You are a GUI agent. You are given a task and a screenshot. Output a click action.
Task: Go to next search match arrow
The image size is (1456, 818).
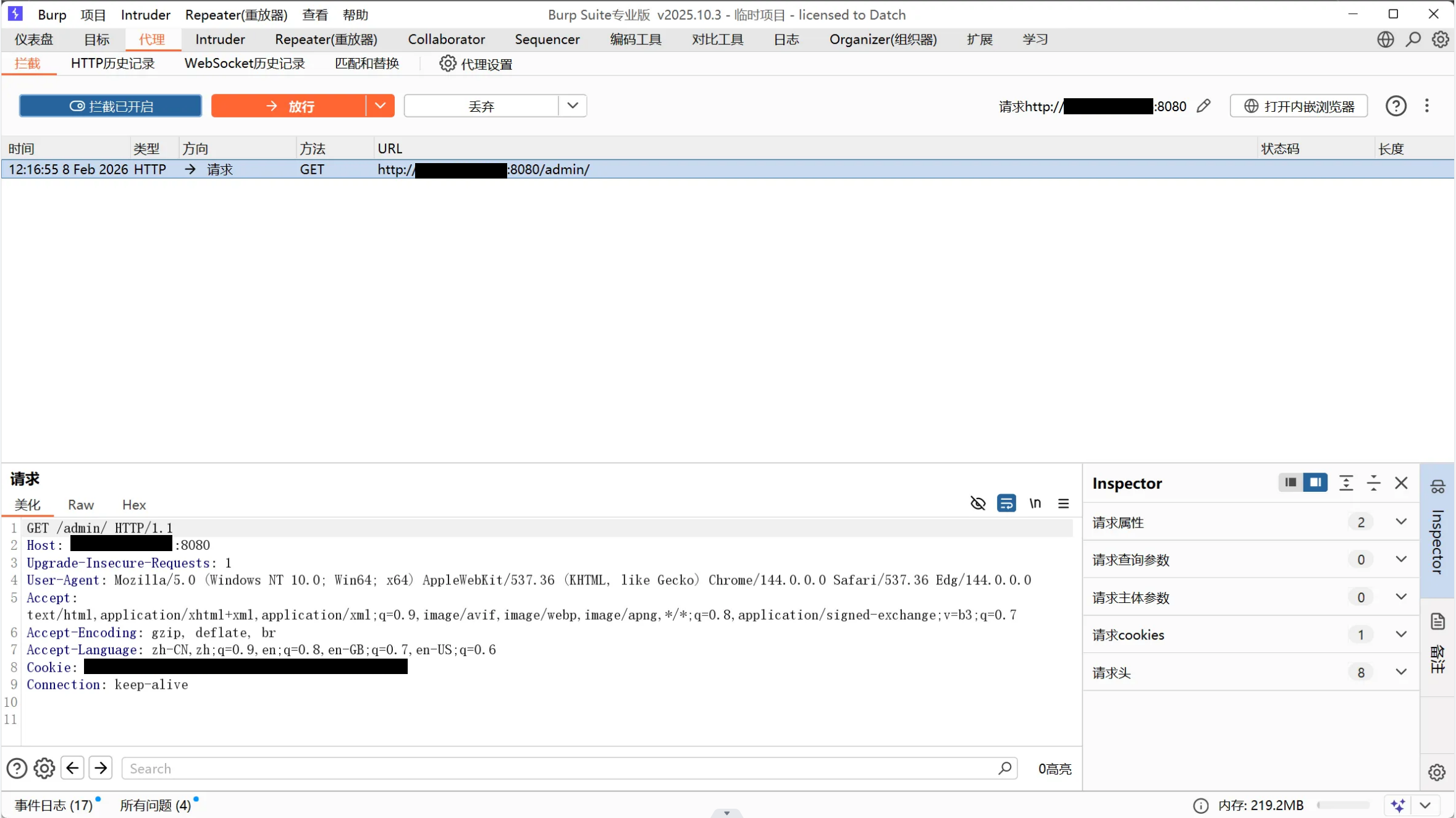click(101, 768)
